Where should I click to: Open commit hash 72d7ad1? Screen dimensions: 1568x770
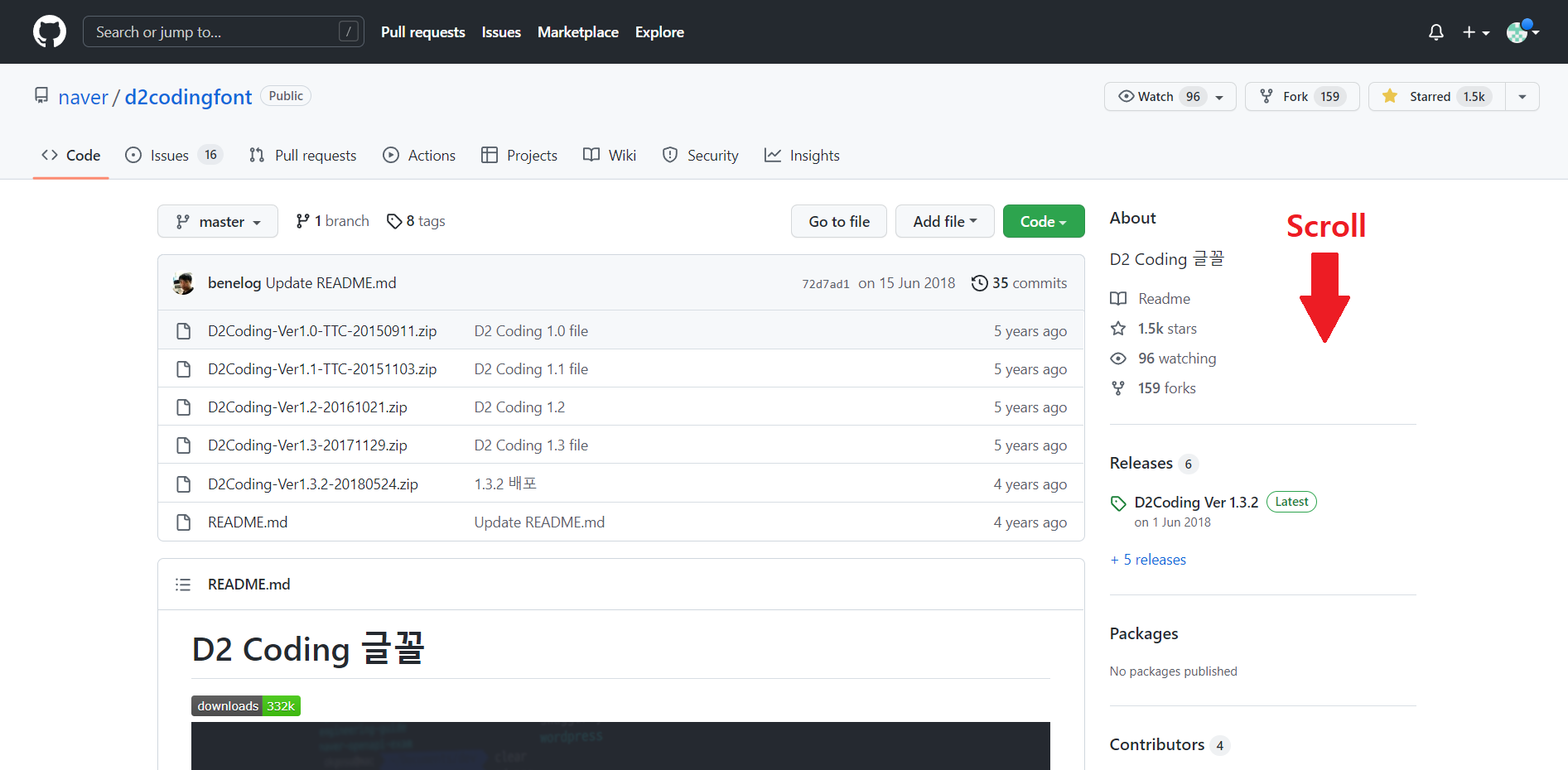pos(826,284)
